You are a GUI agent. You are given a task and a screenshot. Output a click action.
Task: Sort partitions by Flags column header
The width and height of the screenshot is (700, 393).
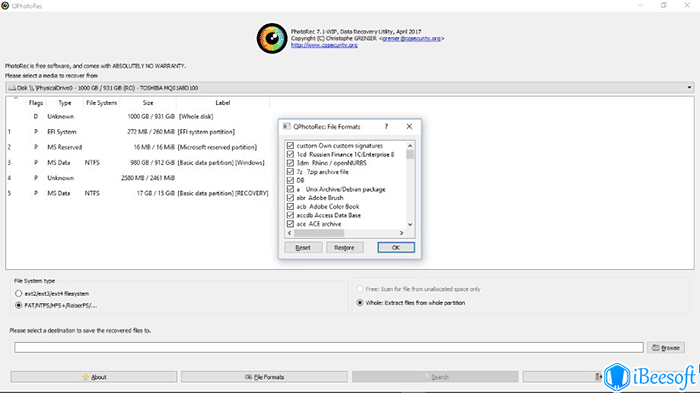(x=36, y=103)
